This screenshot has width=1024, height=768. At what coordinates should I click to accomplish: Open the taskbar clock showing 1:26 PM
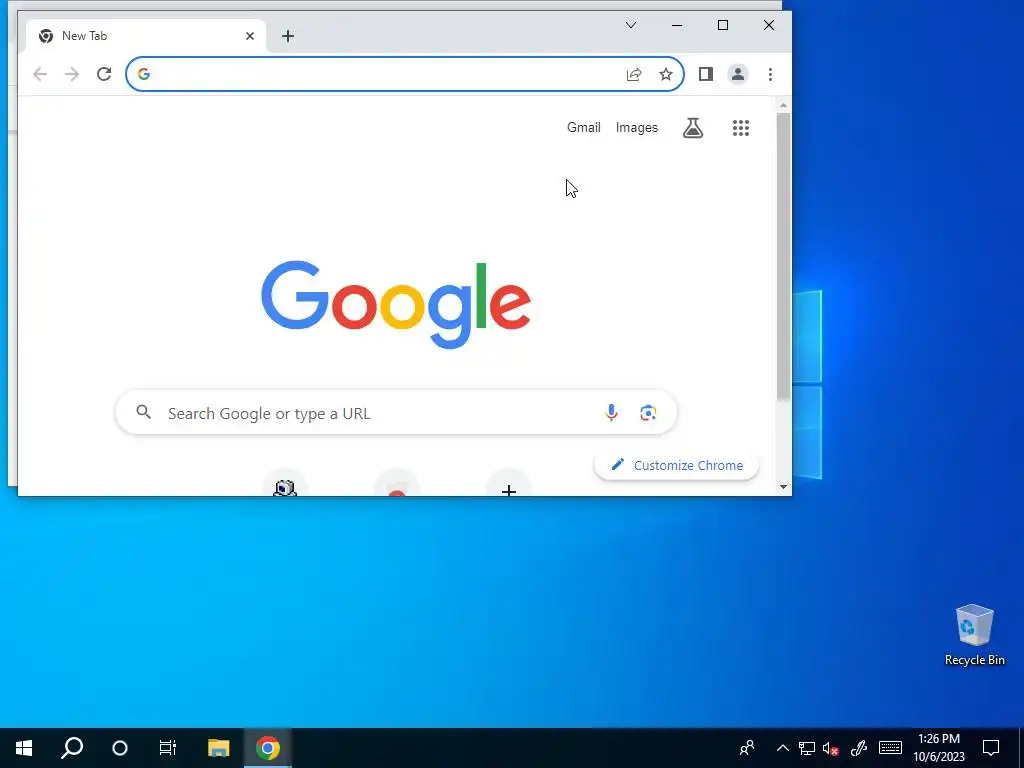[x=939, y=748]
